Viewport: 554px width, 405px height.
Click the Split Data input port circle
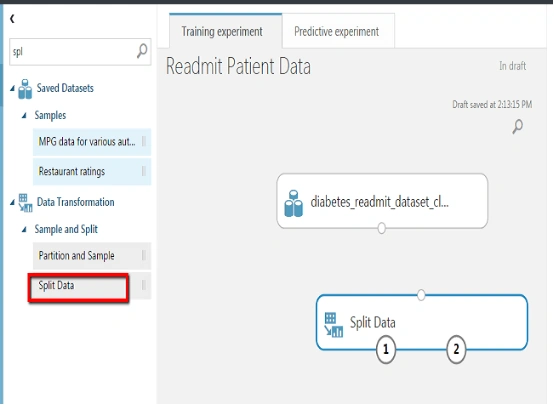[421, 294]
